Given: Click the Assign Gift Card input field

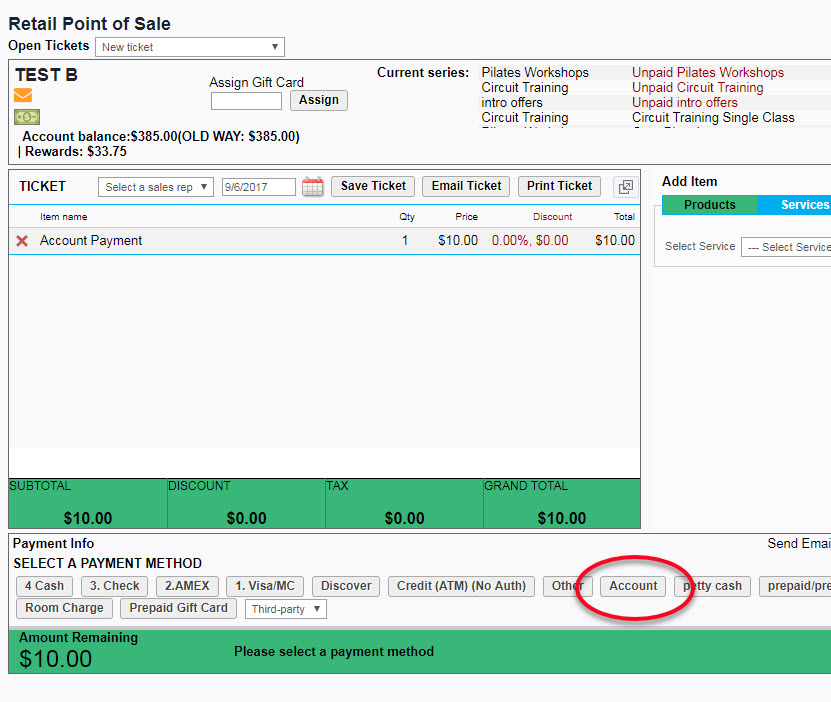Looking at the screenshot, I should (x=246, y=101).
